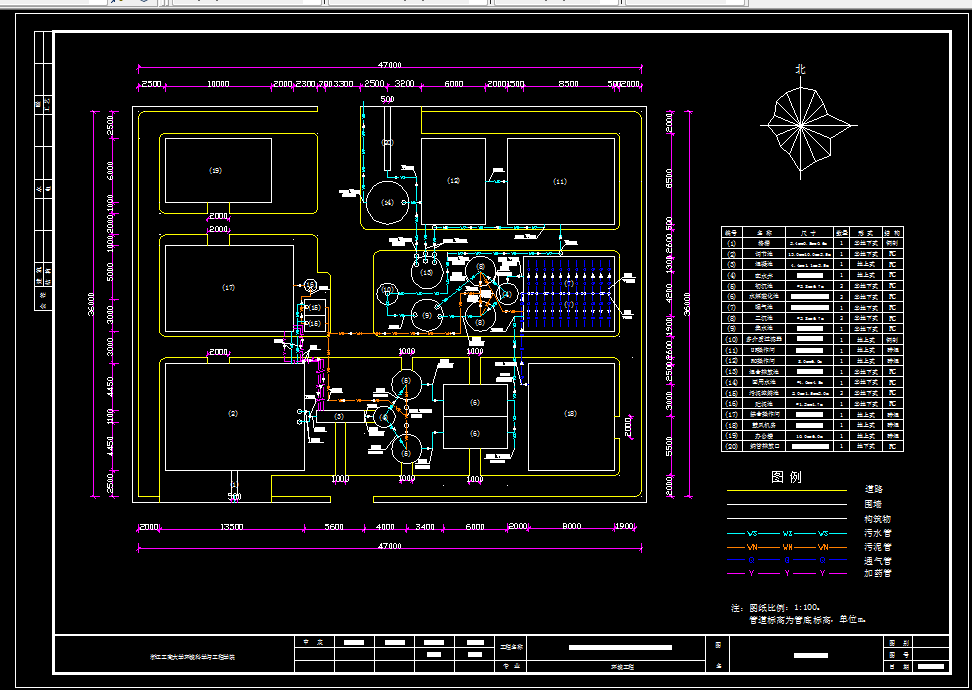The image size is (972, 690).
Task: Select rectangular unit (3) in the plan
Action: [x=340, y=416]
